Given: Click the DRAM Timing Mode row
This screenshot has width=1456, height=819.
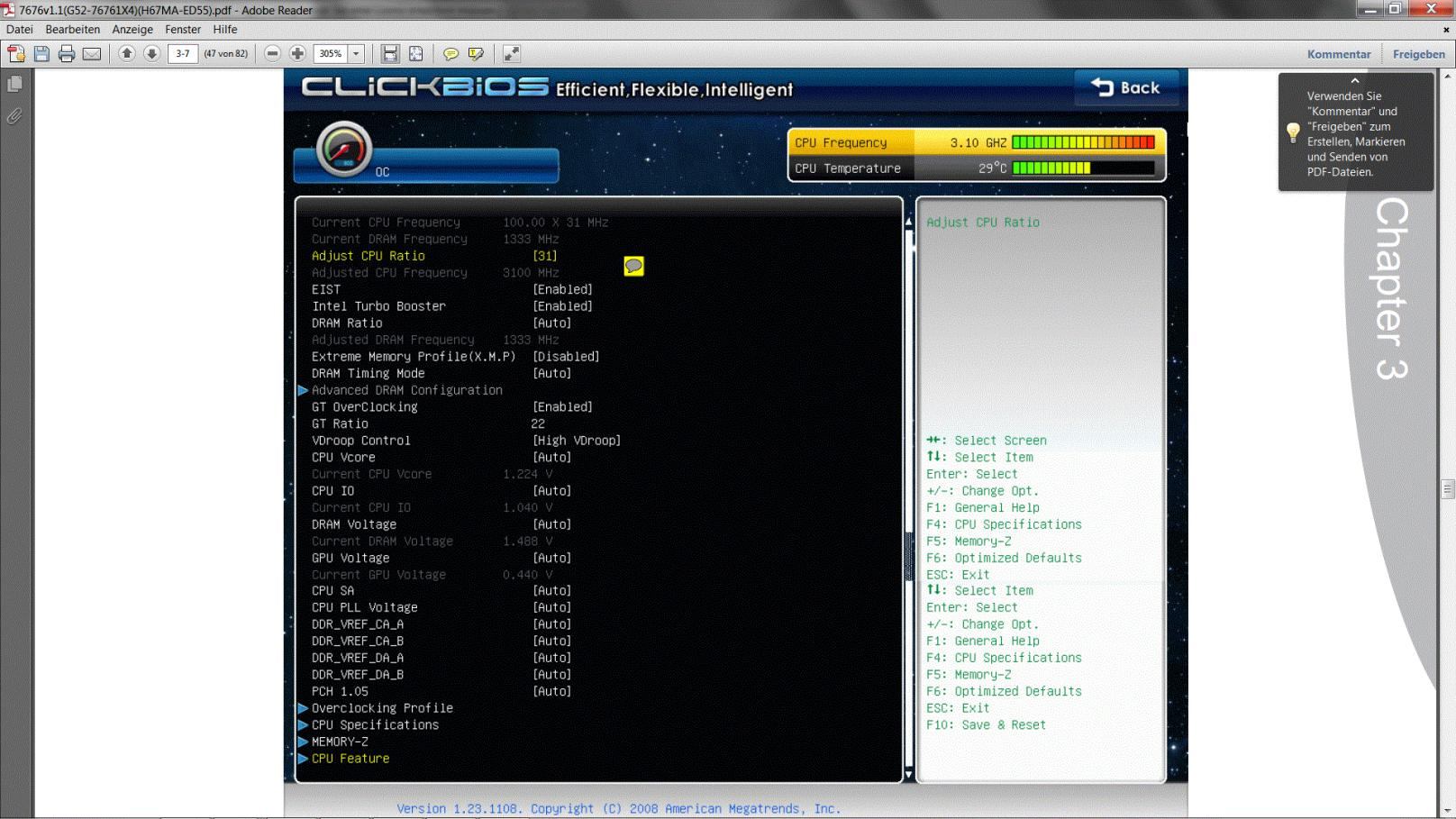Looking at the screenshot, I should 441,373.
